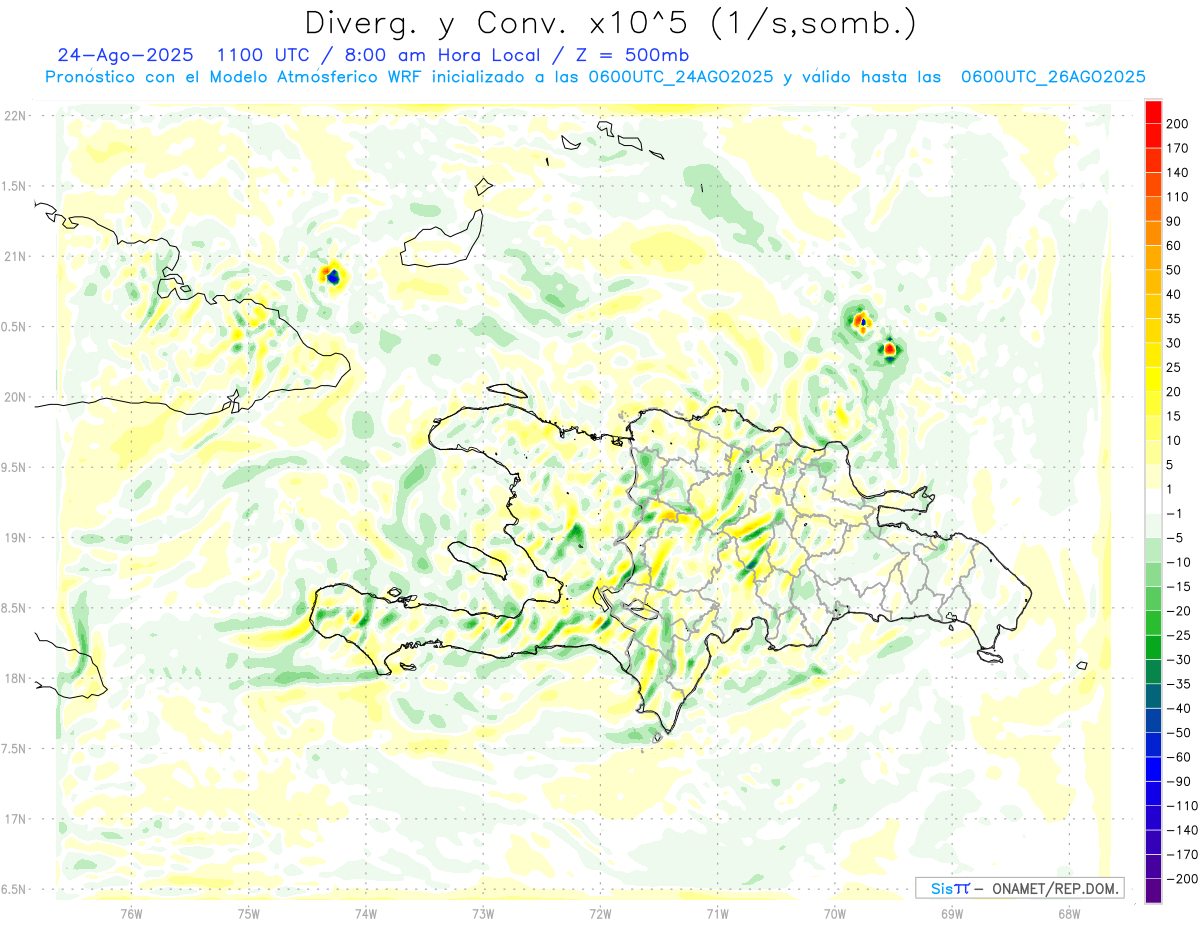Click the '71W' longitude label

click(x=718, y=913)
